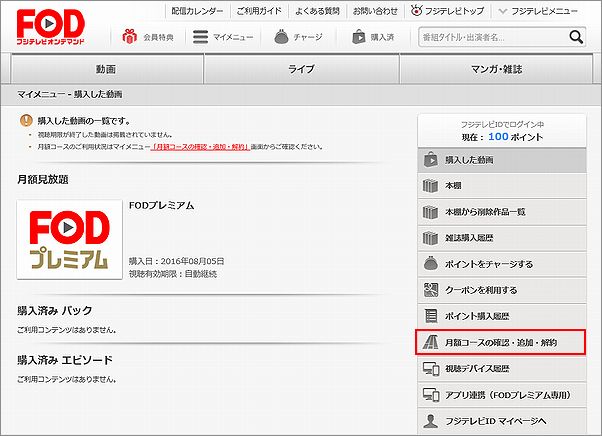Click 購入済 label in header
The width and height of the screenshot is (602, 436).
tap(382, 37)
